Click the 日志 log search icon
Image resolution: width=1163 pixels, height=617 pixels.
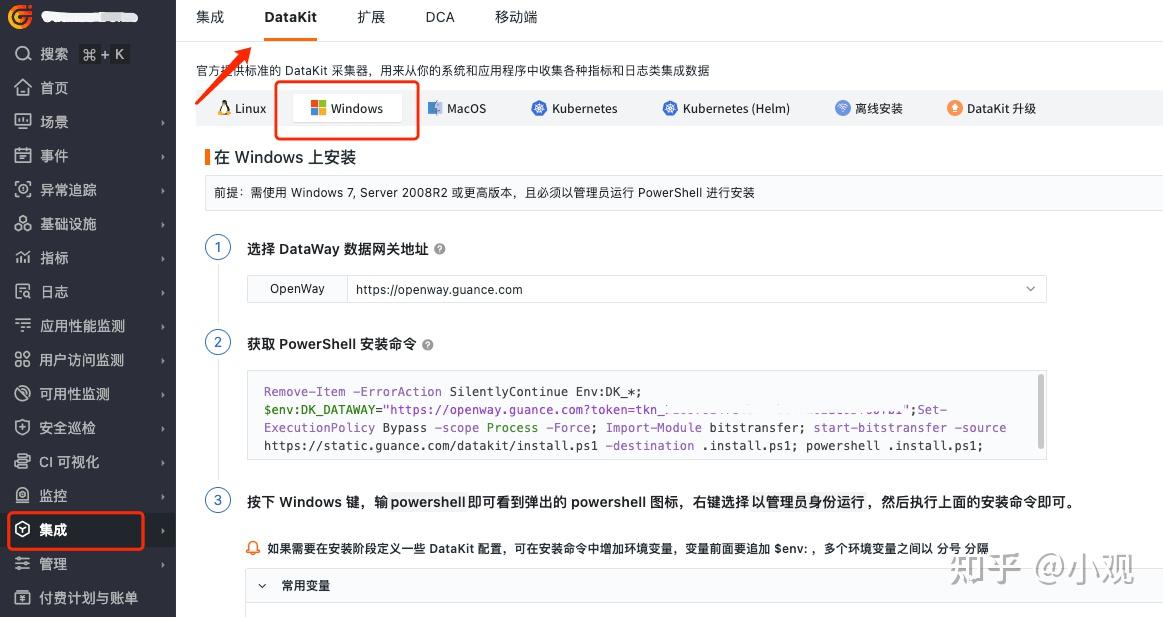(23, 291)
